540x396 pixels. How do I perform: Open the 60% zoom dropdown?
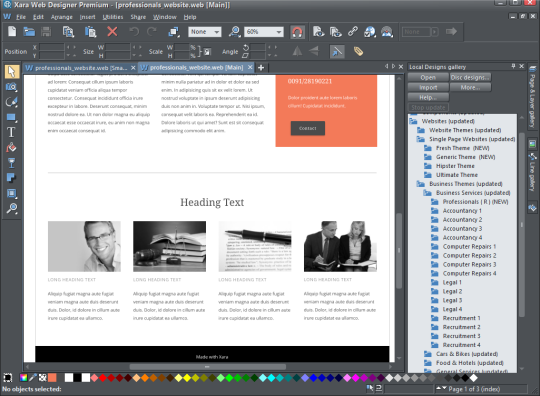coord(264,32)
